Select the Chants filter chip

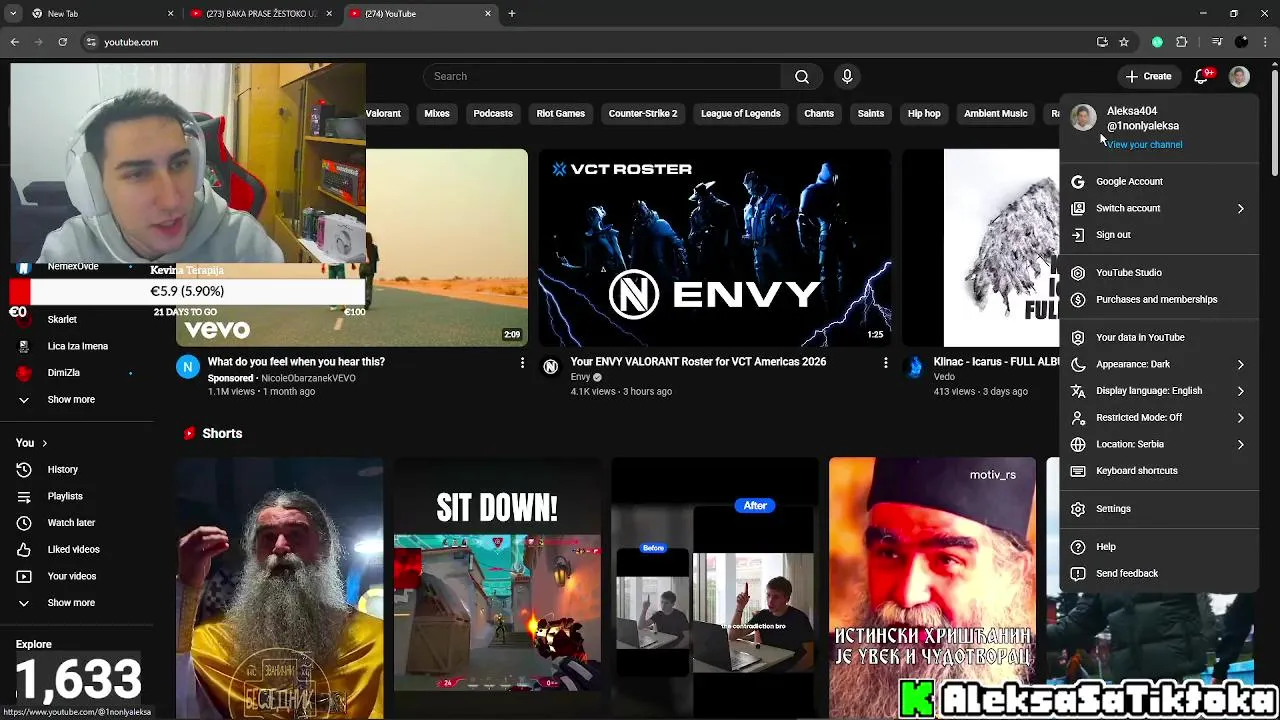[x=819, y=114]
